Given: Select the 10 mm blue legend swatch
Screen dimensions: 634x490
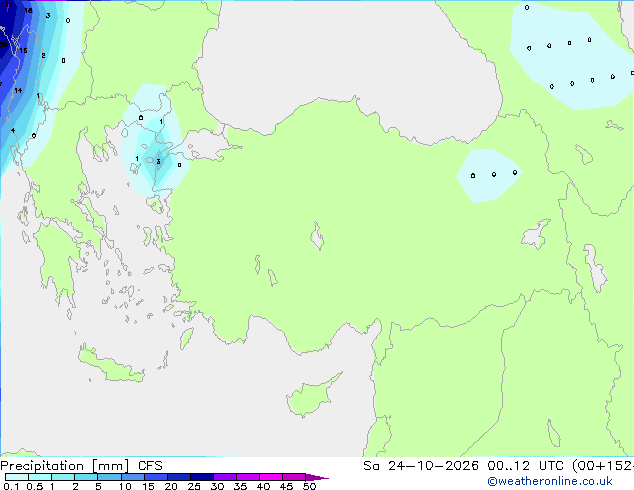Looking at the screenshot, I should (133, 477).
